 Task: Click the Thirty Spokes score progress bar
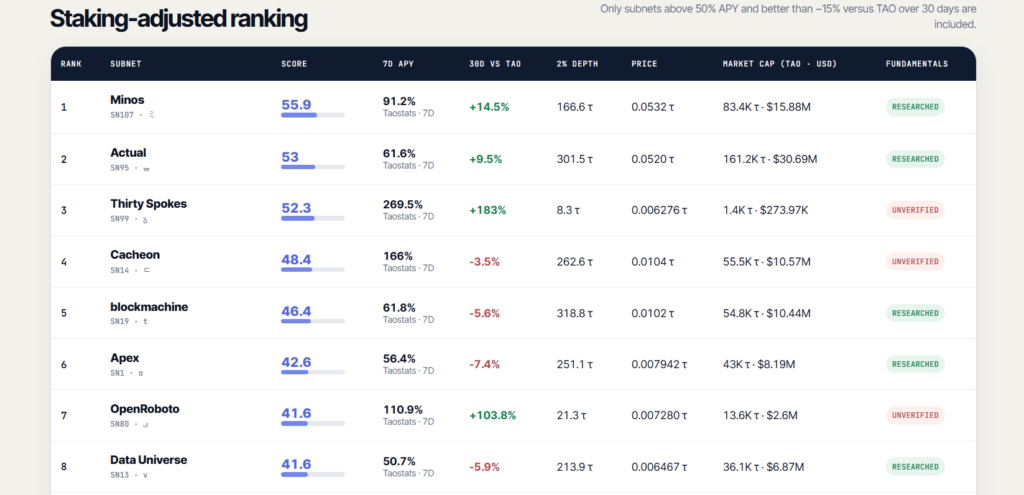(x=313, y=218)
